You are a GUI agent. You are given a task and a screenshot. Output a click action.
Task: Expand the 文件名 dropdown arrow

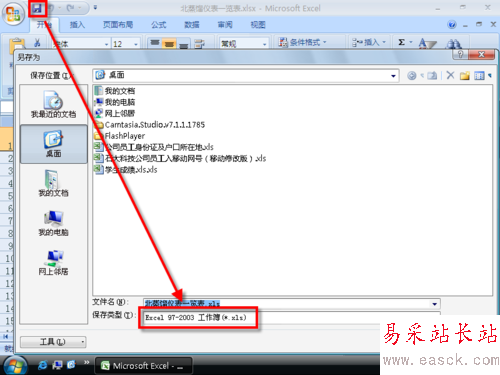tap(434, 304)
